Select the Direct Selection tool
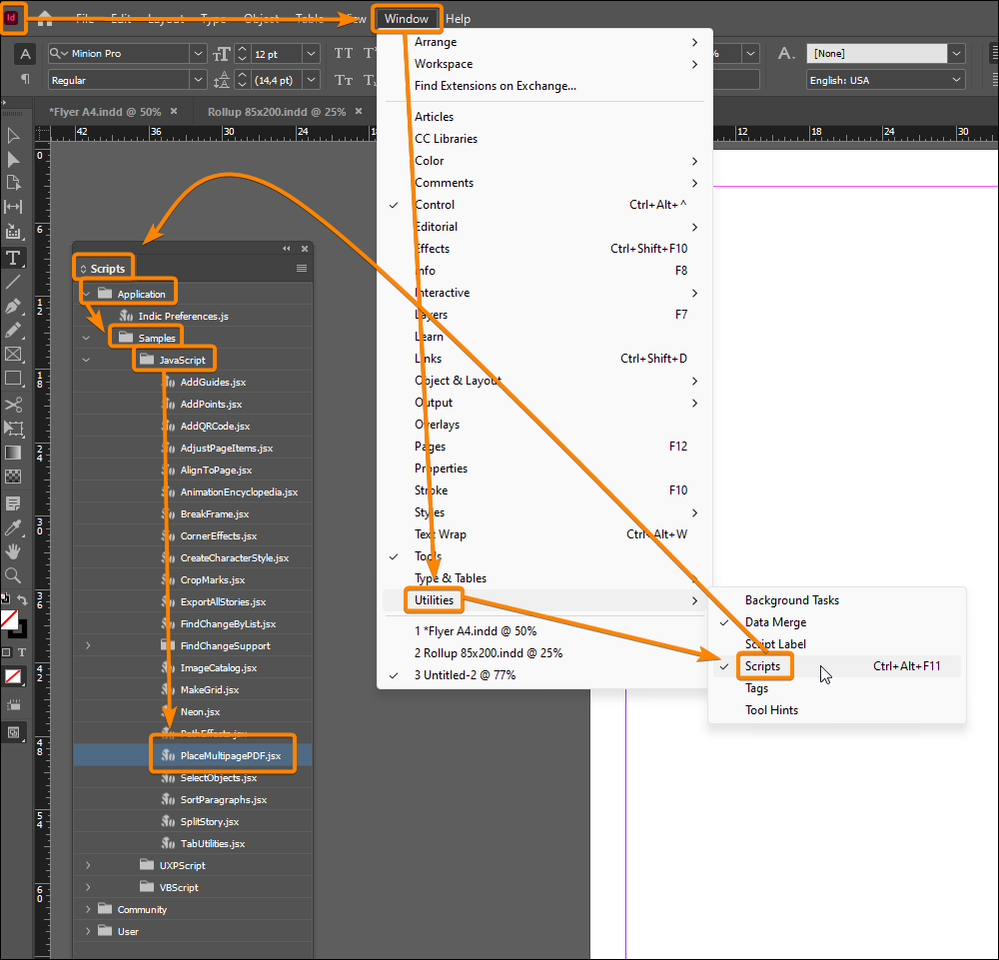 pos(13,159)
